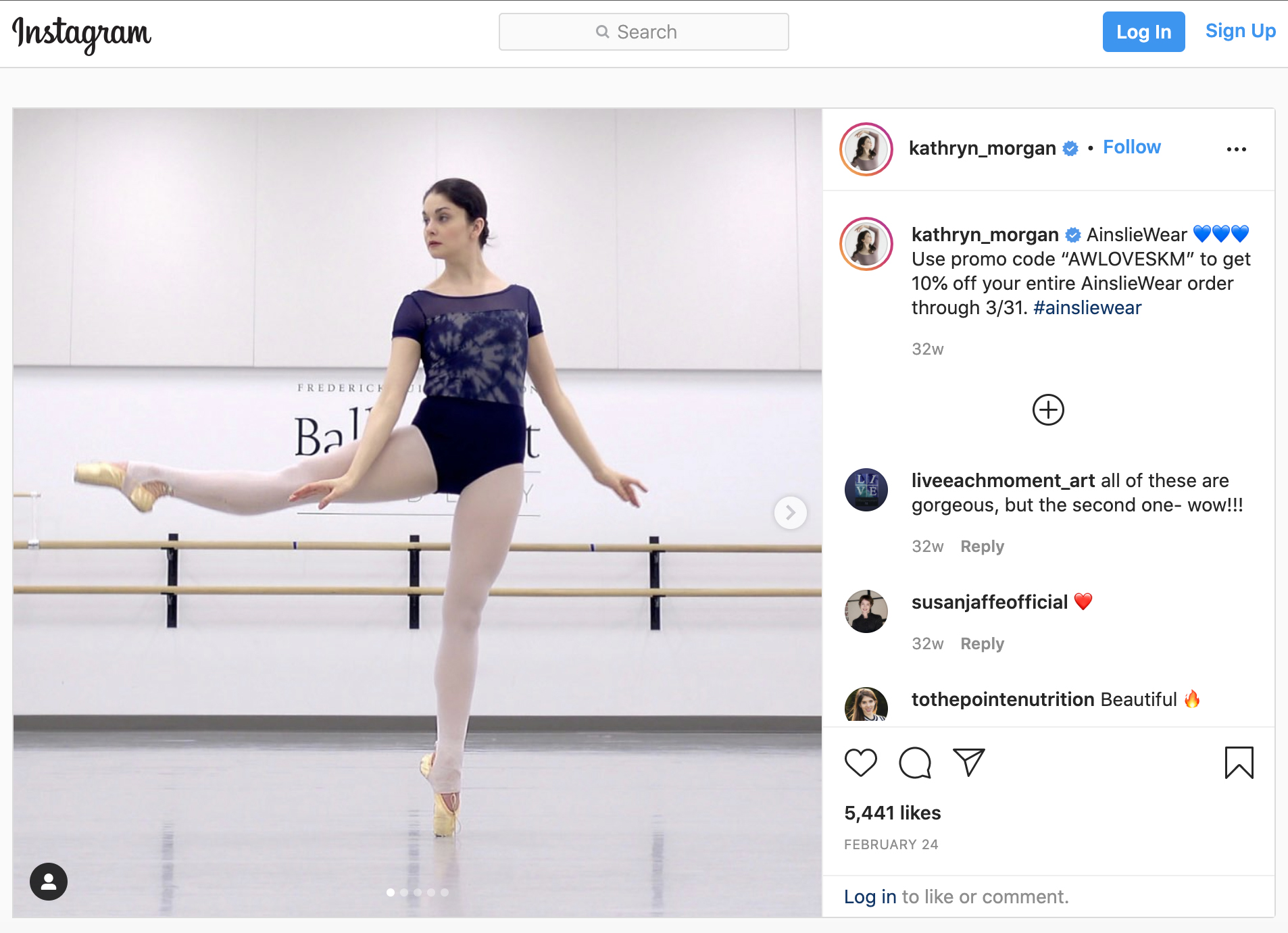Reply to liveeachmoment_art comment
1288x933 pixels.
point(982,547)
